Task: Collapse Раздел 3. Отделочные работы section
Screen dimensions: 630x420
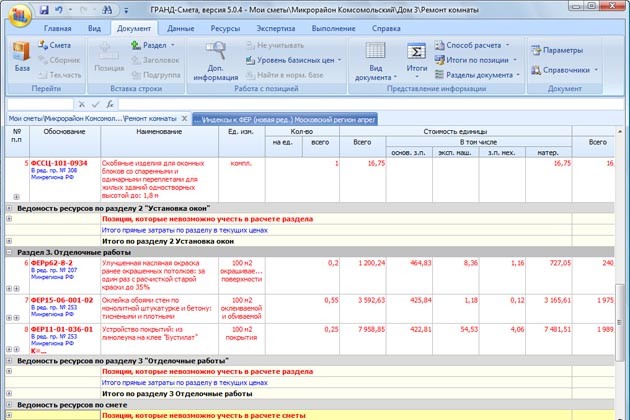Action: pos(9,252)
